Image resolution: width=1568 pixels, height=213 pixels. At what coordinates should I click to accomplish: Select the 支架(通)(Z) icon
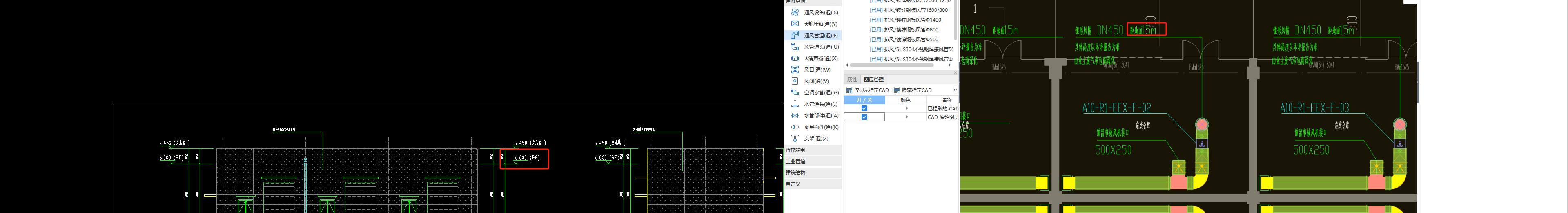coord(795,138)
